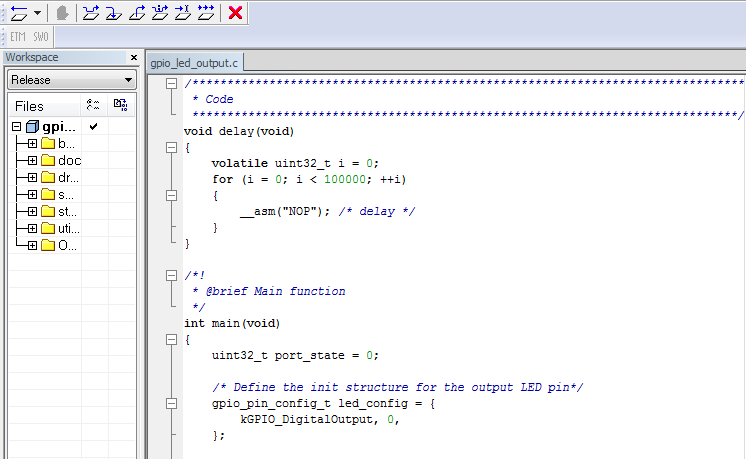Open the Reset button dropdown arrow
Image resolution: width=746 pixels, height=459 pixels.
point(37,13)
